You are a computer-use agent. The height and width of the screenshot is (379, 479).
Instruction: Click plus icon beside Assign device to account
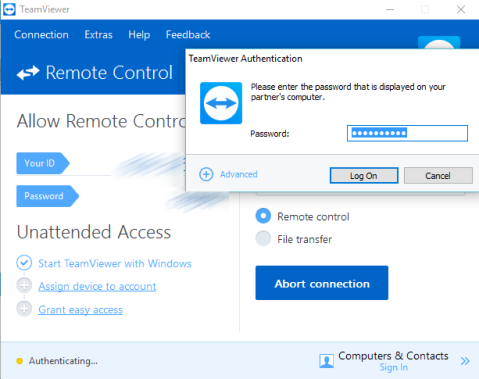(24, 286)
